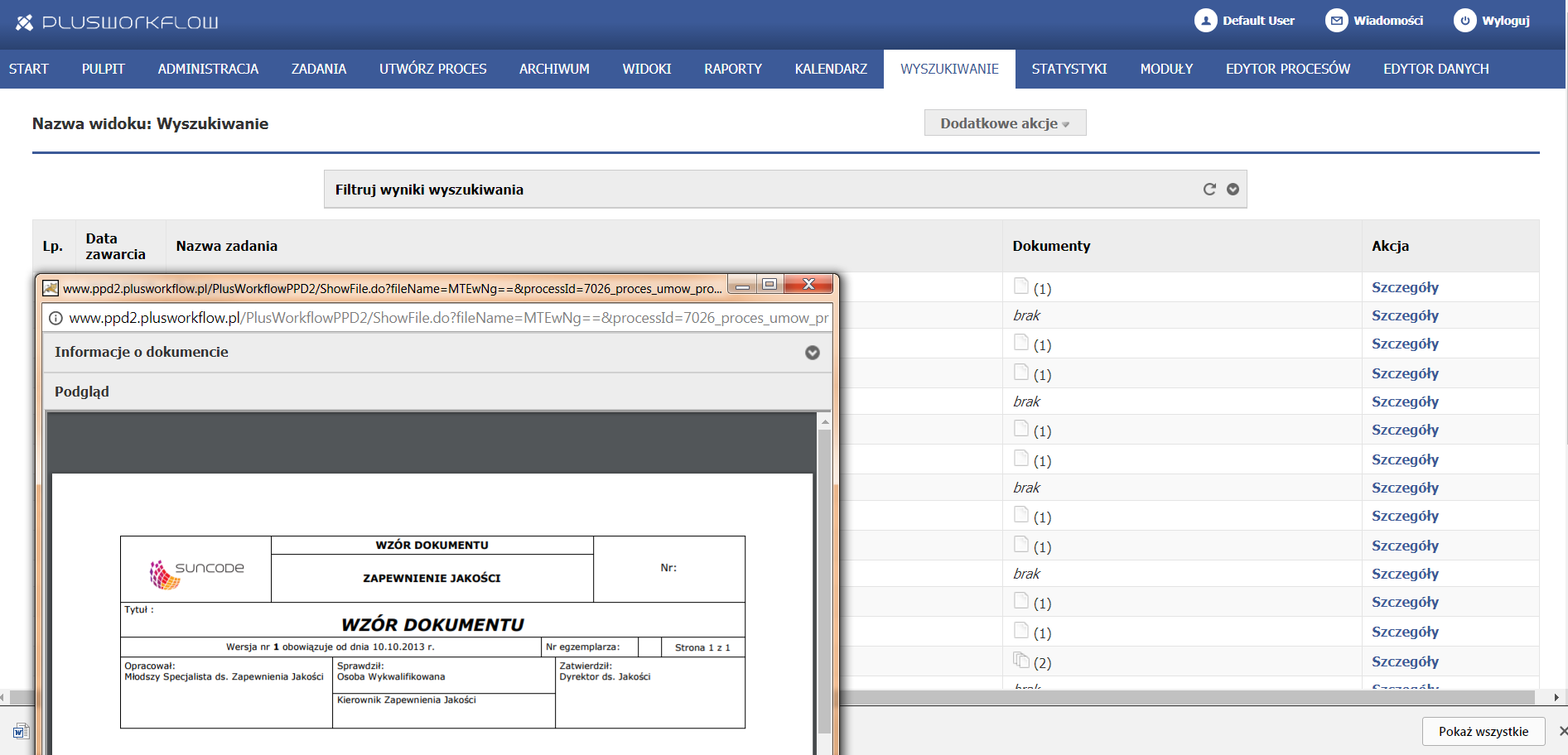The image size is (1568, 755).
Task: Expand the Filtruj wyniki wyszukiwania panel
Action: (x=1233, y=190)
